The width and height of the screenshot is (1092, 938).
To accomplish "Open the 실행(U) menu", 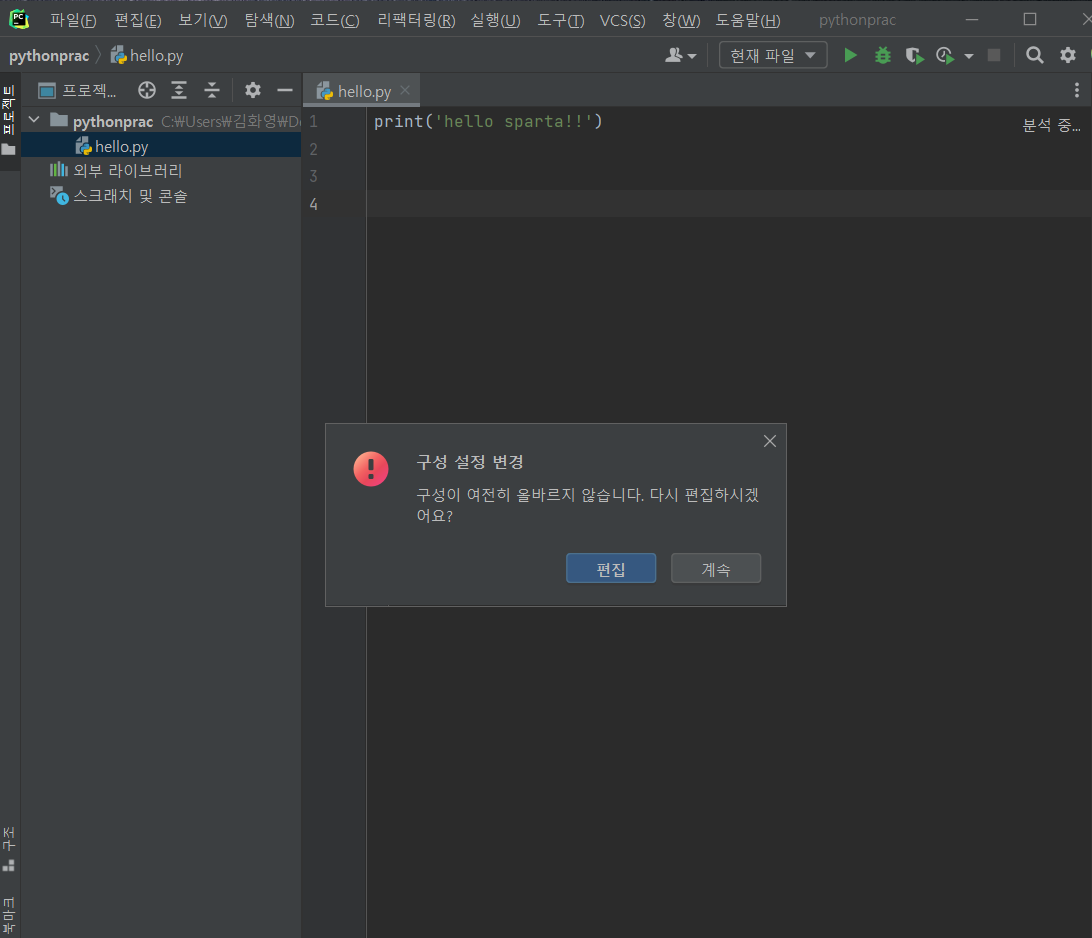I will [495, 20].
